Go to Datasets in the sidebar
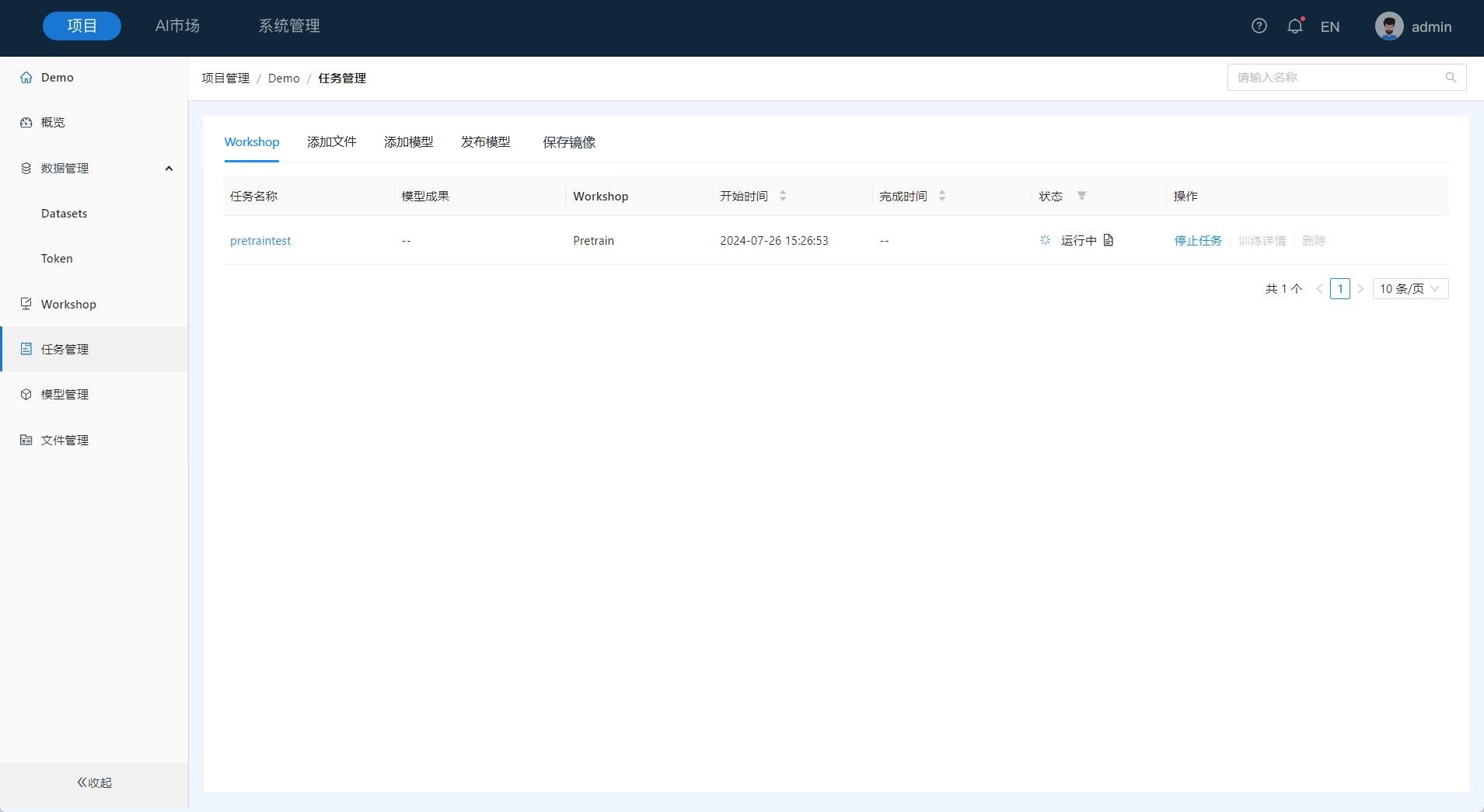 click(x=64, y=214)
